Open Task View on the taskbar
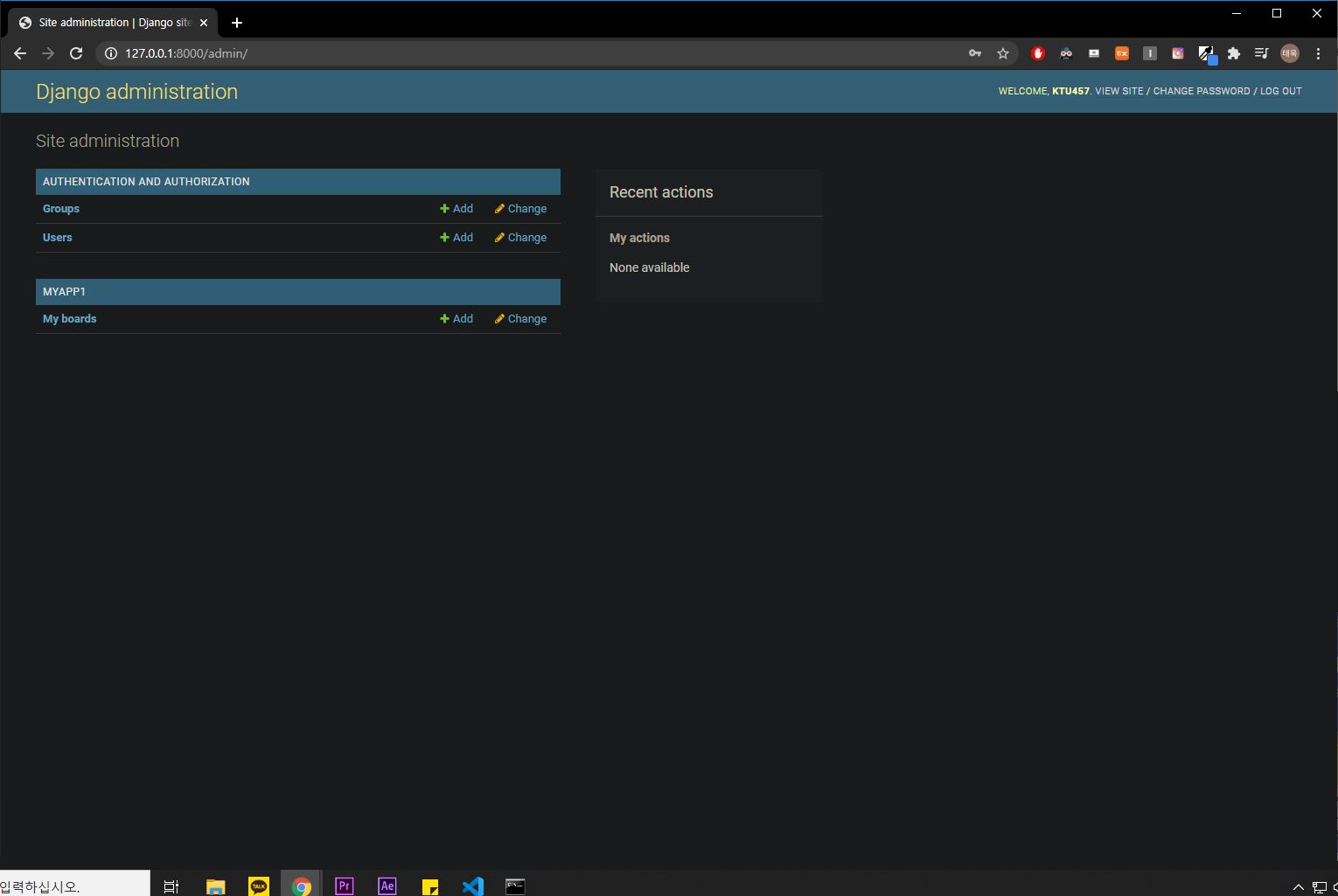This screenshot has width=1338, height=896. click(171, 886)
